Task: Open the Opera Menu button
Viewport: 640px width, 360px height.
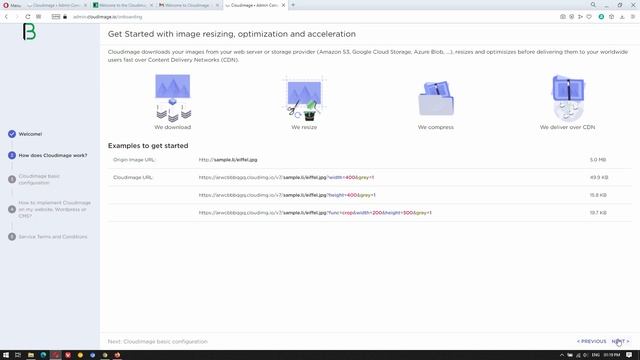Action: tap(12, 5)
